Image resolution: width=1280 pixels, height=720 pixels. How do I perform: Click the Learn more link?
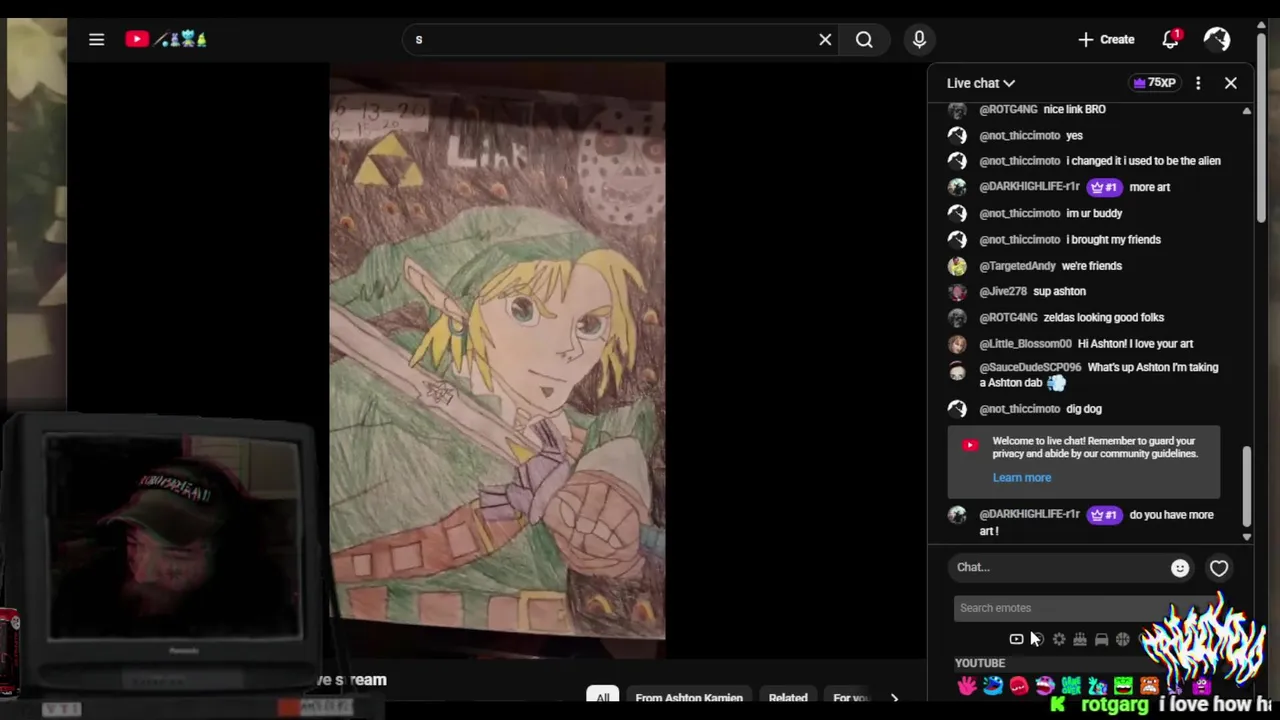tap(1022, 478)
